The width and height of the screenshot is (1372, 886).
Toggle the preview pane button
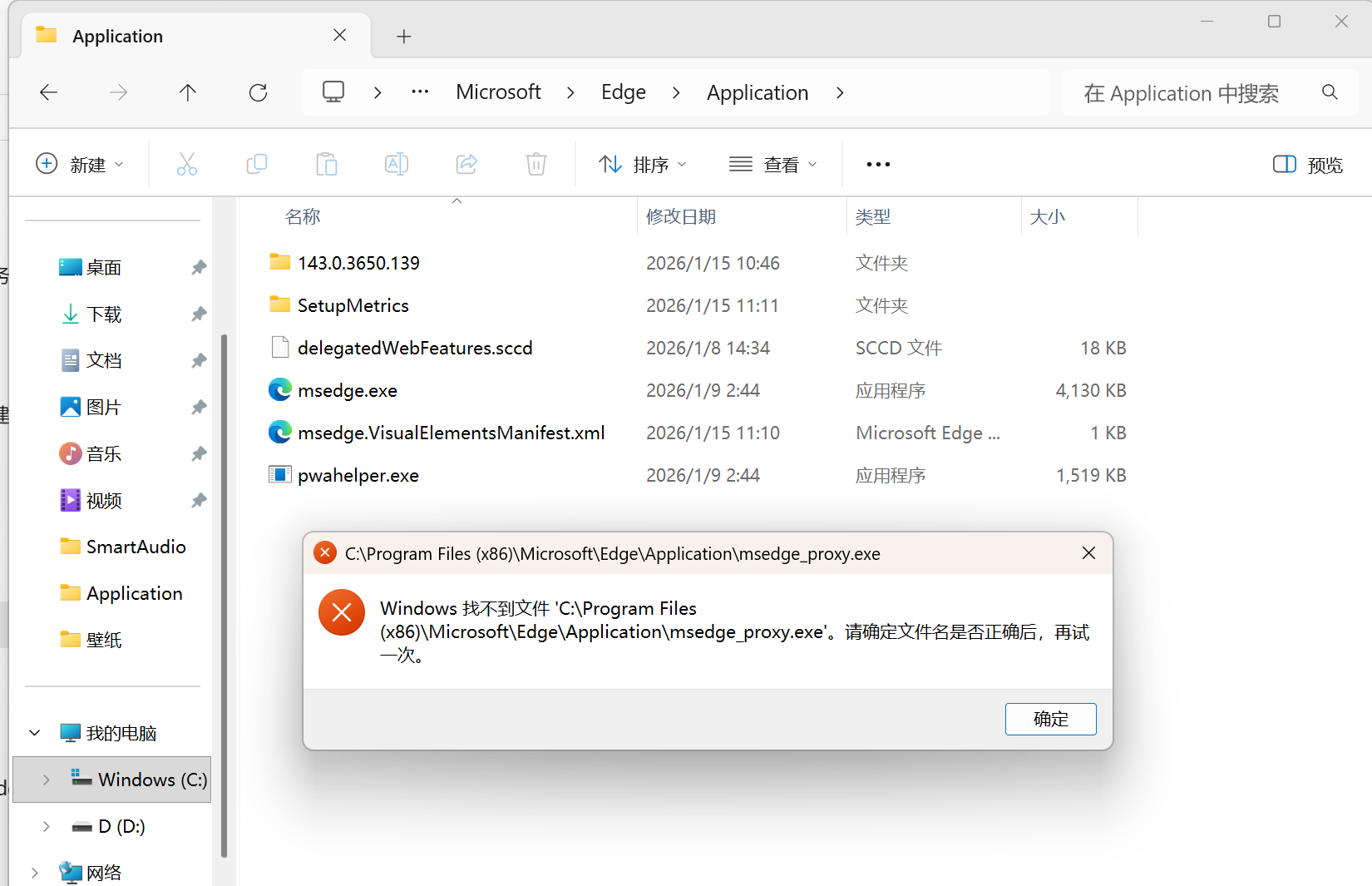(x=1308, y=165)
